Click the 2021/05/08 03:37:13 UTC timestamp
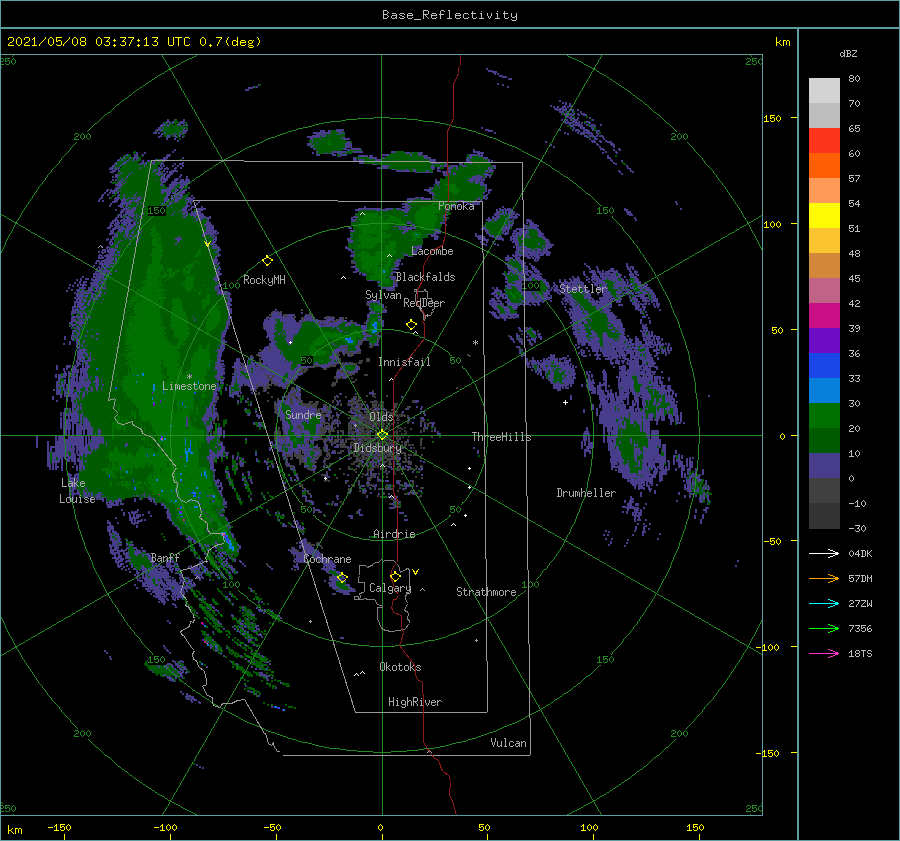Screen dimensions: 900x841 tap(99, 42)
